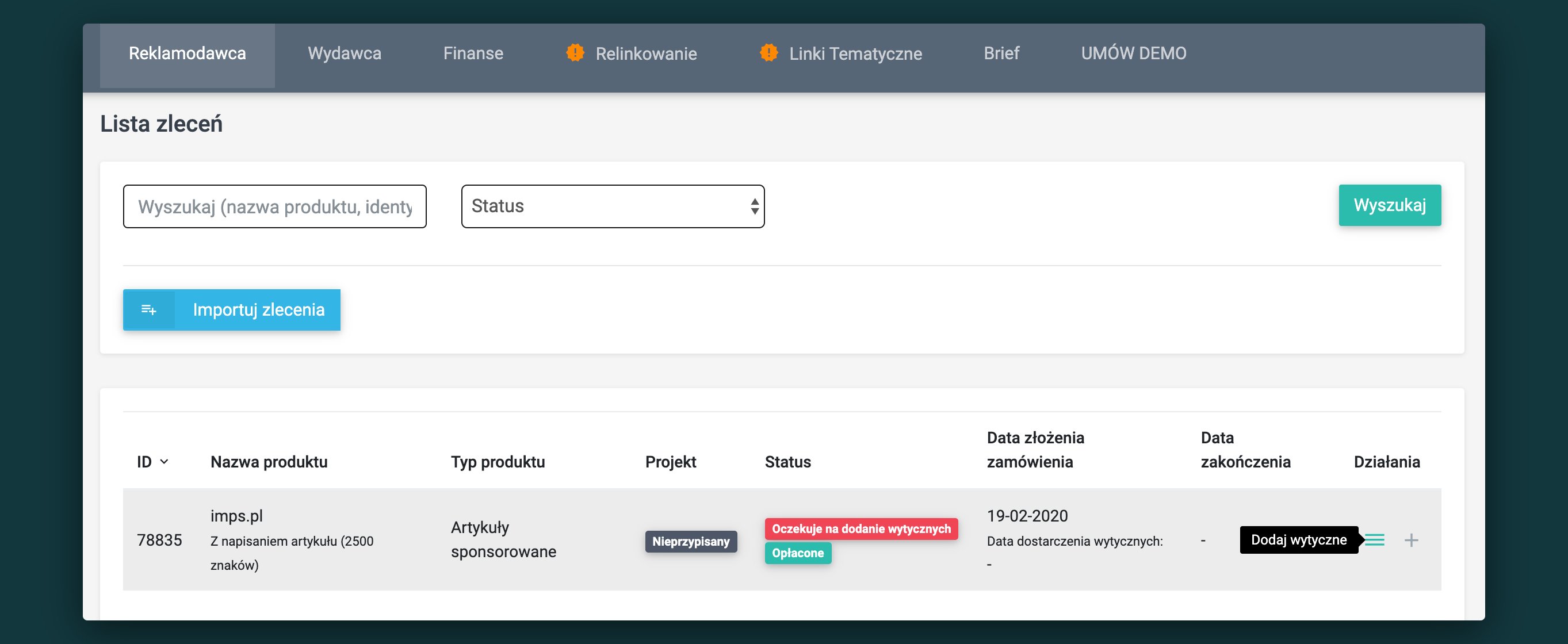Switch to the Wydawca tab

(x=345, y=53)
